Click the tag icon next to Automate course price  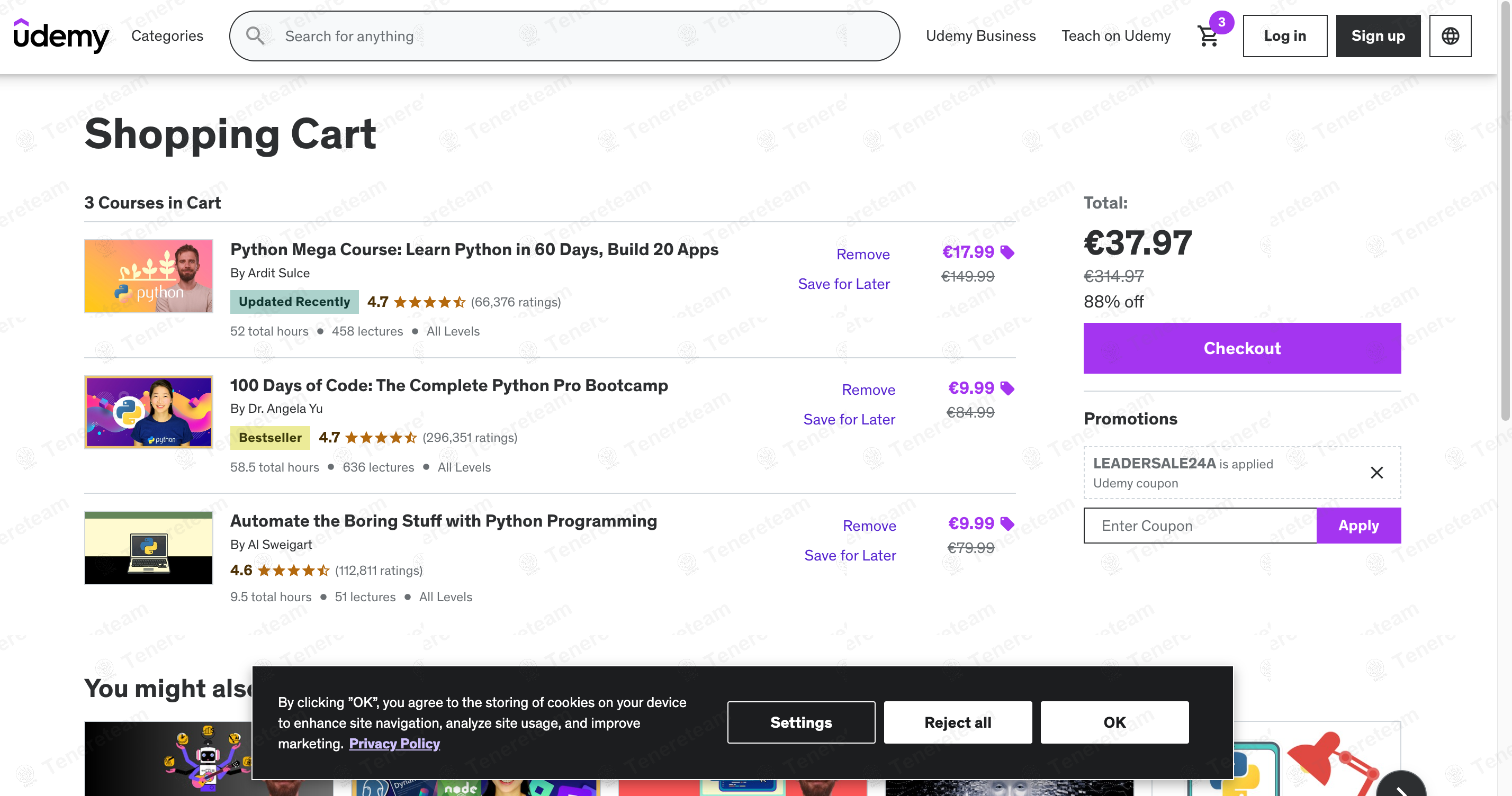coord(1008,523)
